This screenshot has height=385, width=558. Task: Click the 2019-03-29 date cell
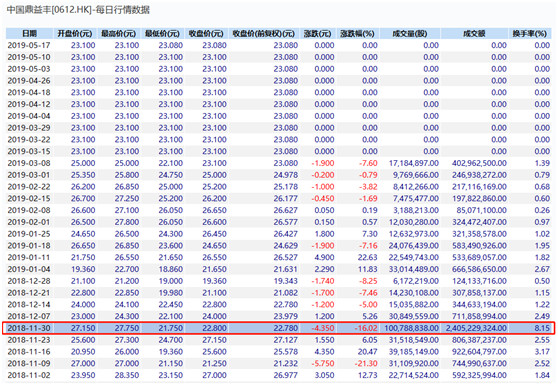pyautogui.click(x=29, y=128)
